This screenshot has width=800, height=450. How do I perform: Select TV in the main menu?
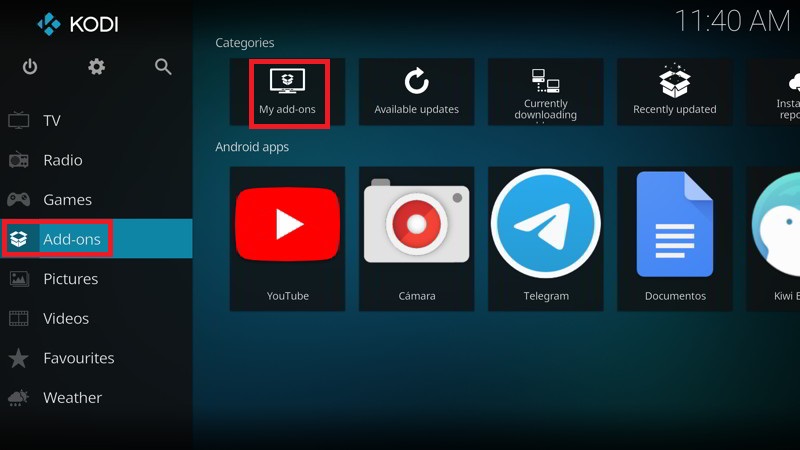click(x=52, y=121)
